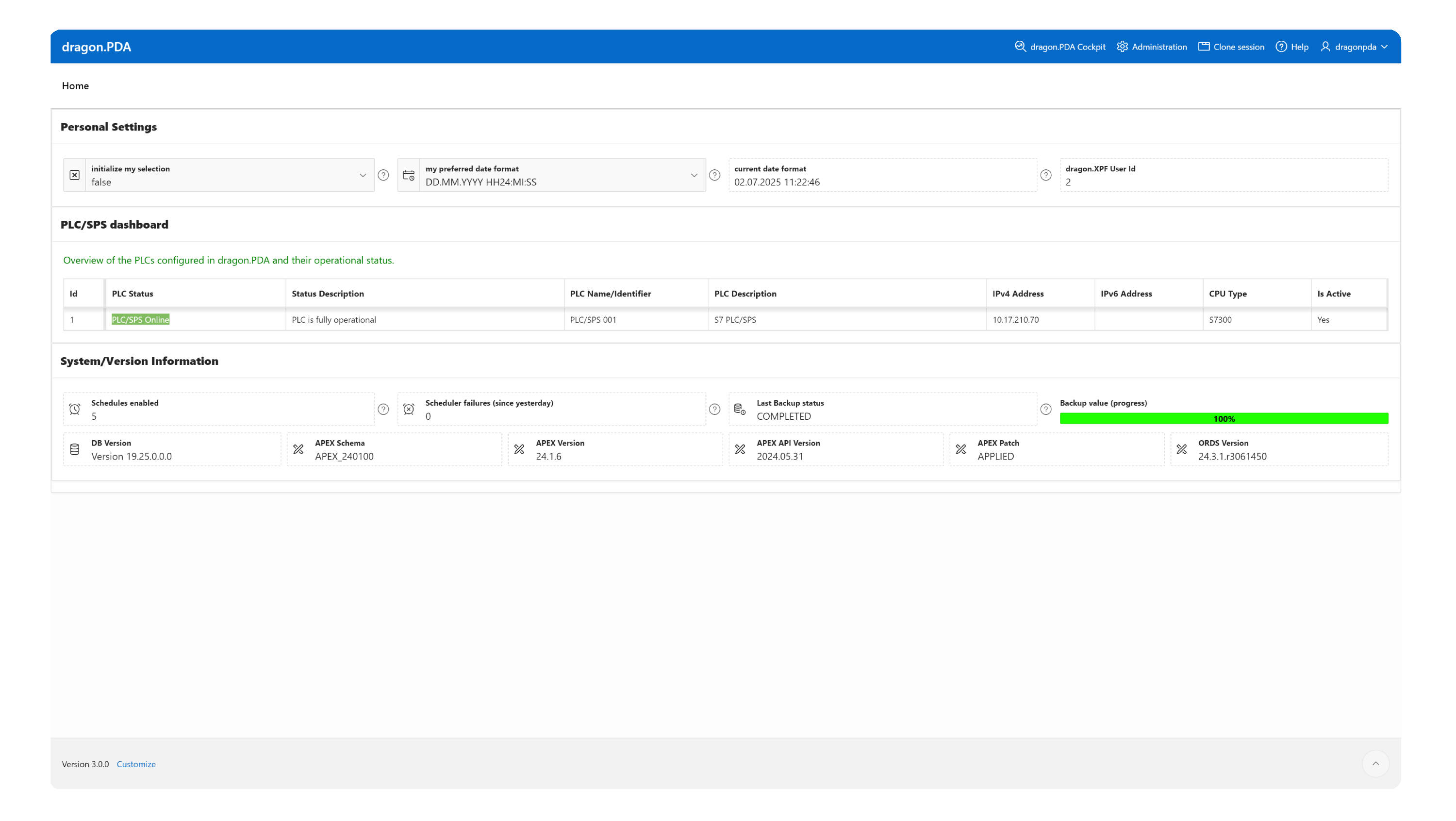Click help icon next to Schedules enabled
This screenshot has height=821, width=1456.
coord(383,409)
